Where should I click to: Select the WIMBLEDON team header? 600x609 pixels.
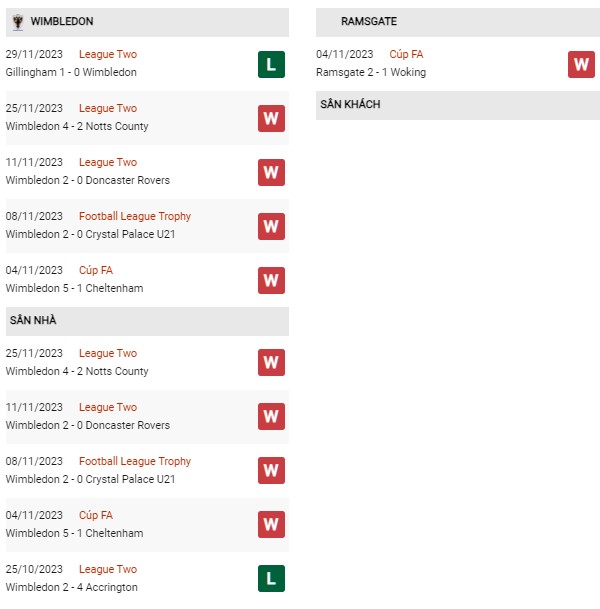[147, 22]
